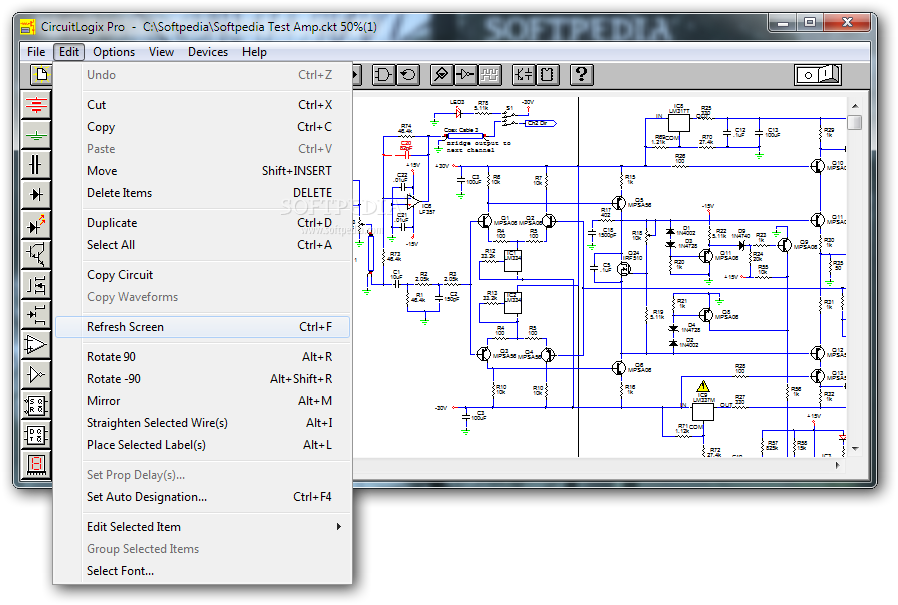Choose Duplicate in the Edit menu

click(203, 223)
